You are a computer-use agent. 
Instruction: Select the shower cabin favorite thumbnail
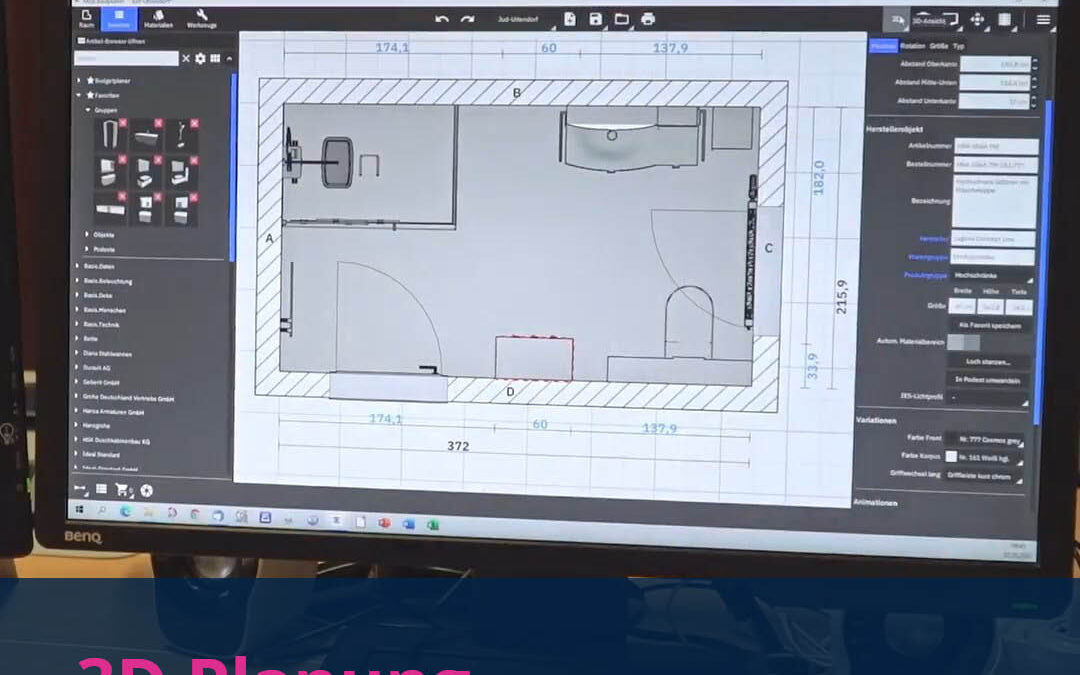(110, 136)
